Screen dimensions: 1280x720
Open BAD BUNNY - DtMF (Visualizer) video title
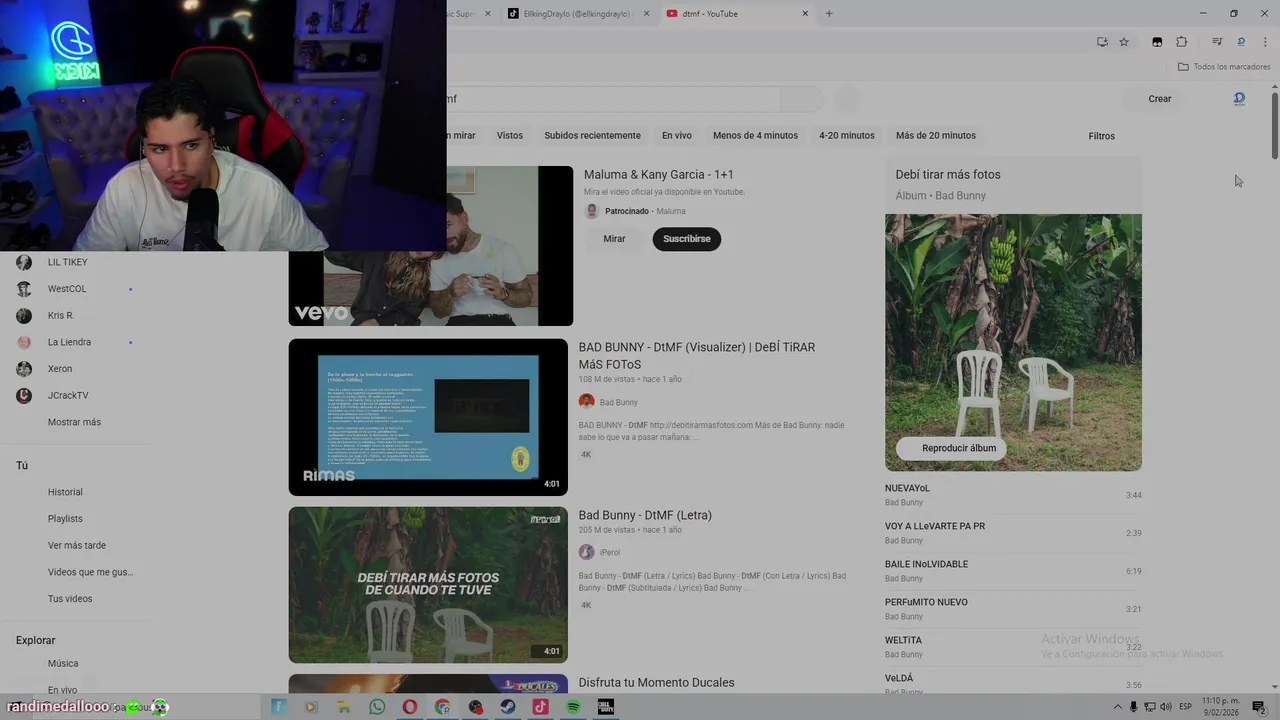(697, 355)
